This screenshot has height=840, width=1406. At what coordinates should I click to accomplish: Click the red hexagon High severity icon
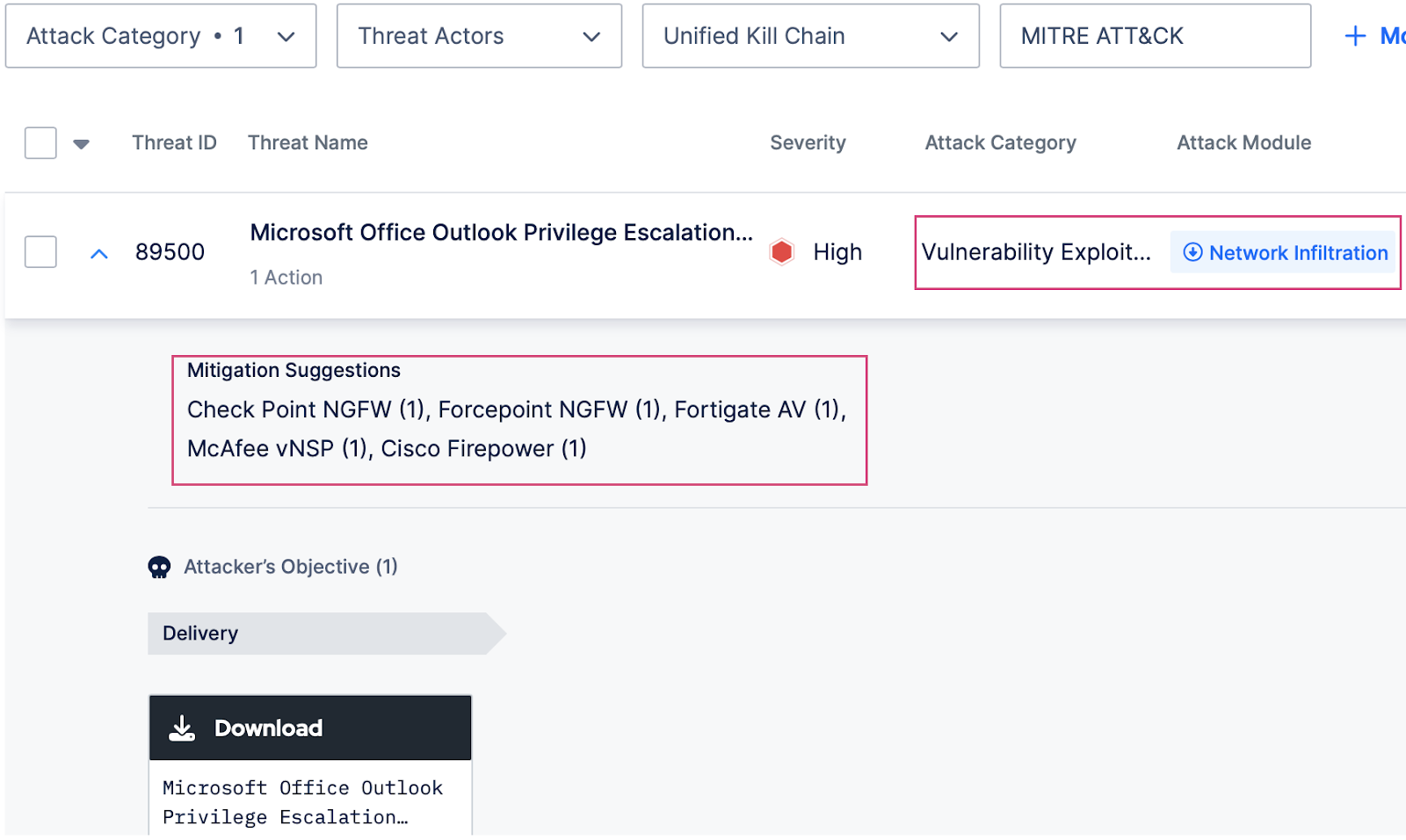coord(781,252)
